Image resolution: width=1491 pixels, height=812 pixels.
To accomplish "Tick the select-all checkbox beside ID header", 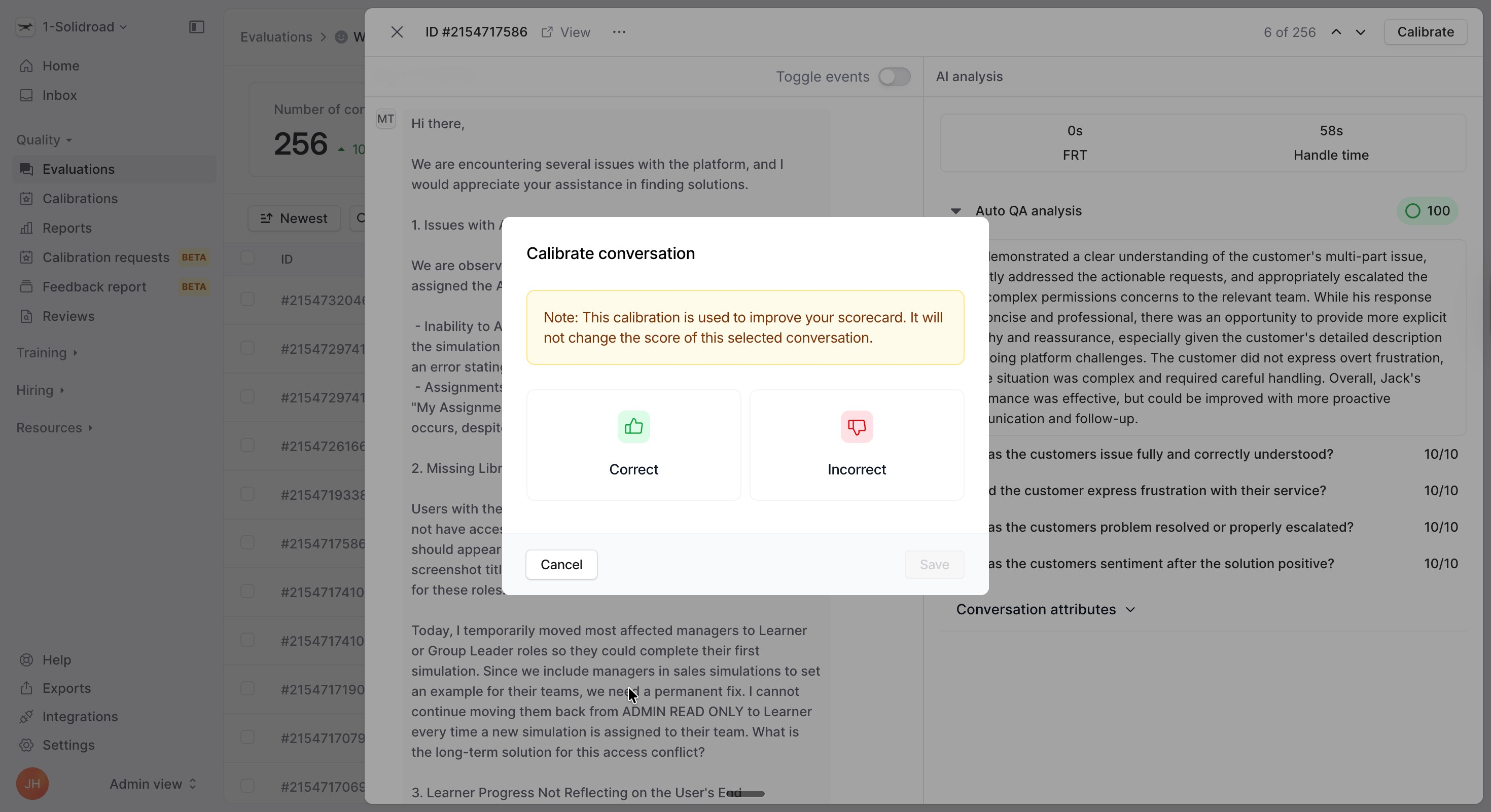I will tap(247, 258).
